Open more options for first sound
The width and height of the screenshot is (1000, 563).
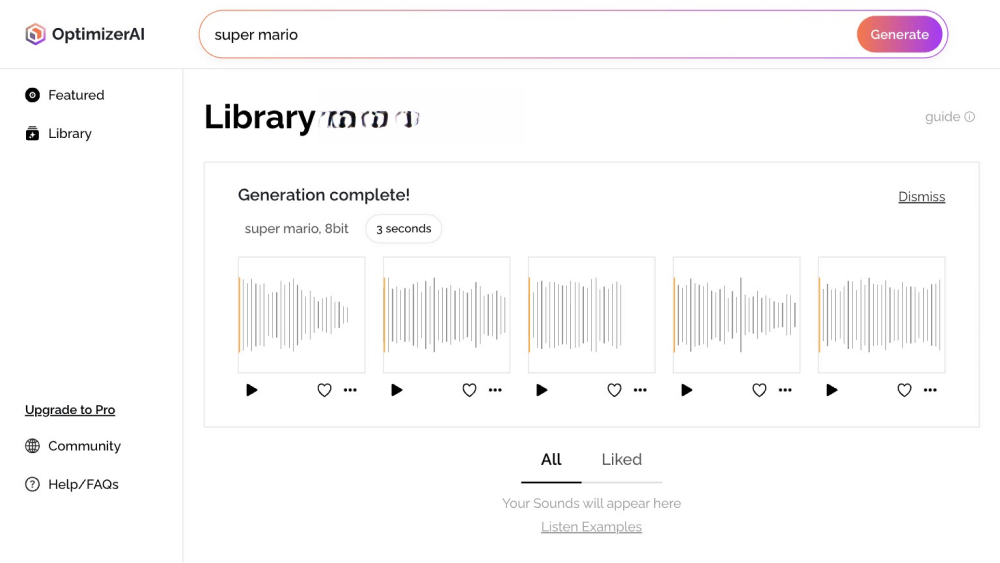[350, 390]
